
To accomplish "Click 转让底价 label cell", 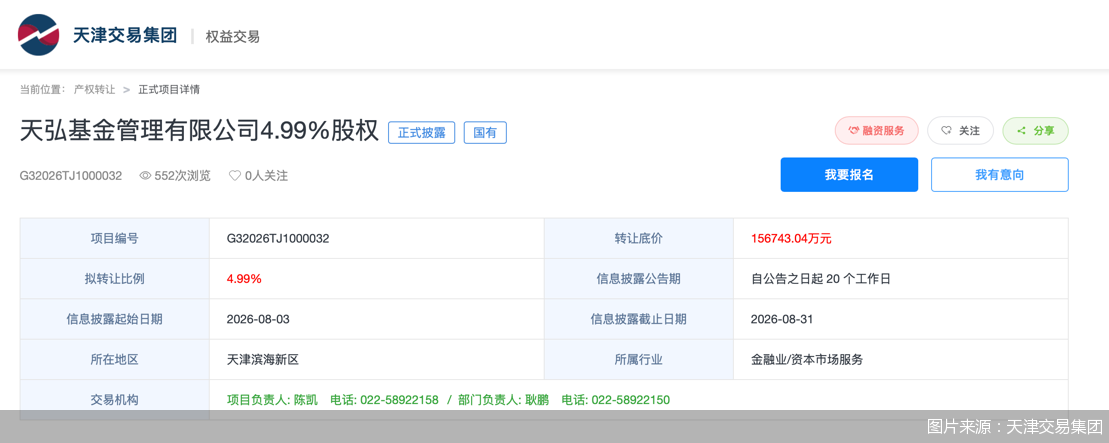I will (x=639, y=238).
